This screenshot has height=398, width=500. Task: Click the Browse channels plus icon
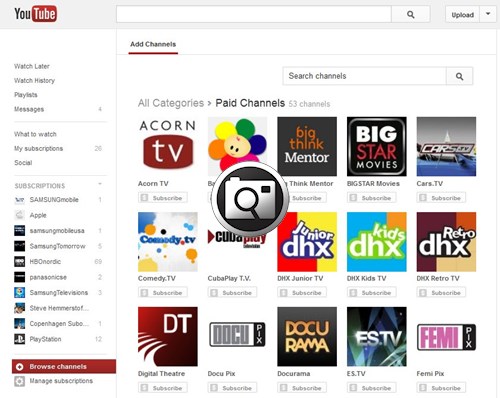tap(20, 367)
